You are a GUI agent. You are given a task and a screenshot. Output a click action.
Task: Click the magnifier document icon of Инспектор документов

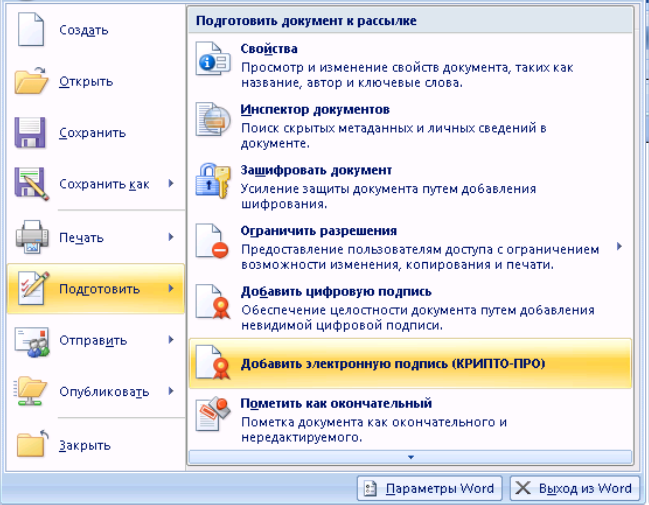213,119
